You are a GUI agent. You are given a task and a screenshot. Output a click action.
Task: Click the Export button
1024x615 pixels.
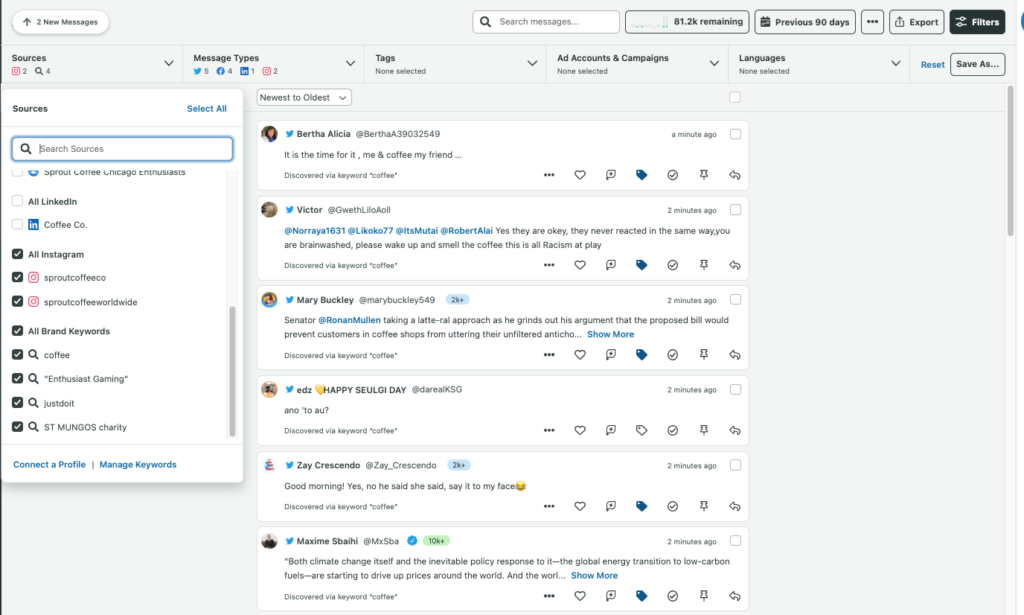pos(916,22)
